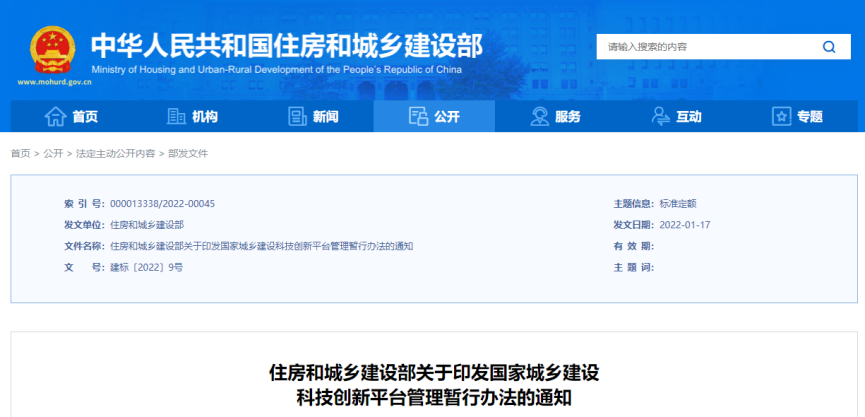Click the site title 中华人民共和国住房和城乡建设部
This screenshot has width=865, height=417.
point(287,46)
